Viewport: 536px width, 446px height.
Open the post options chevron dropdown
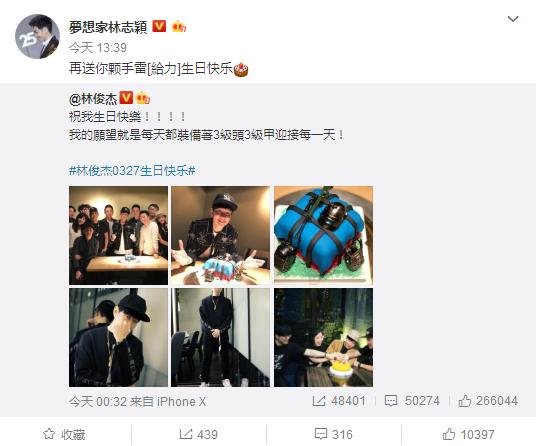(x=513, y=19)
